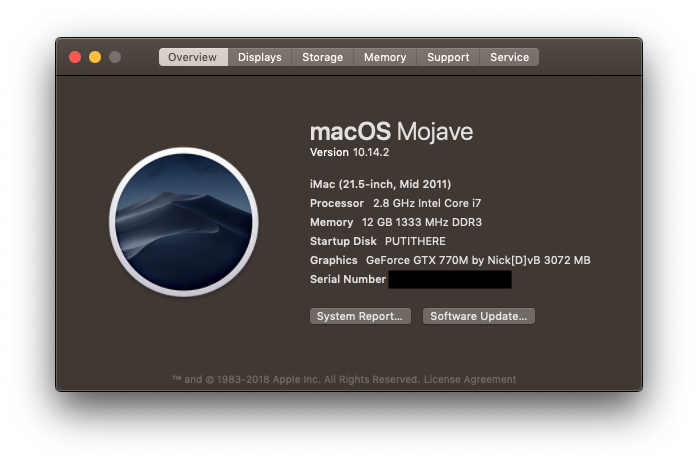Click the PUTITHERE startup disk name
Image resolution: width=698 pixels, height=465 pixels.
pyautogui.click(x=415, y=241)
